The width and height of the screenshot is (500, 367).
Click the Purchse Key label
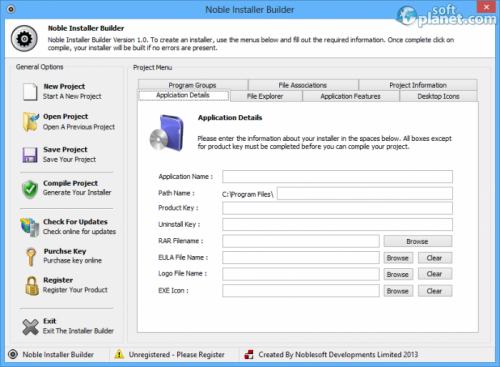65,251
